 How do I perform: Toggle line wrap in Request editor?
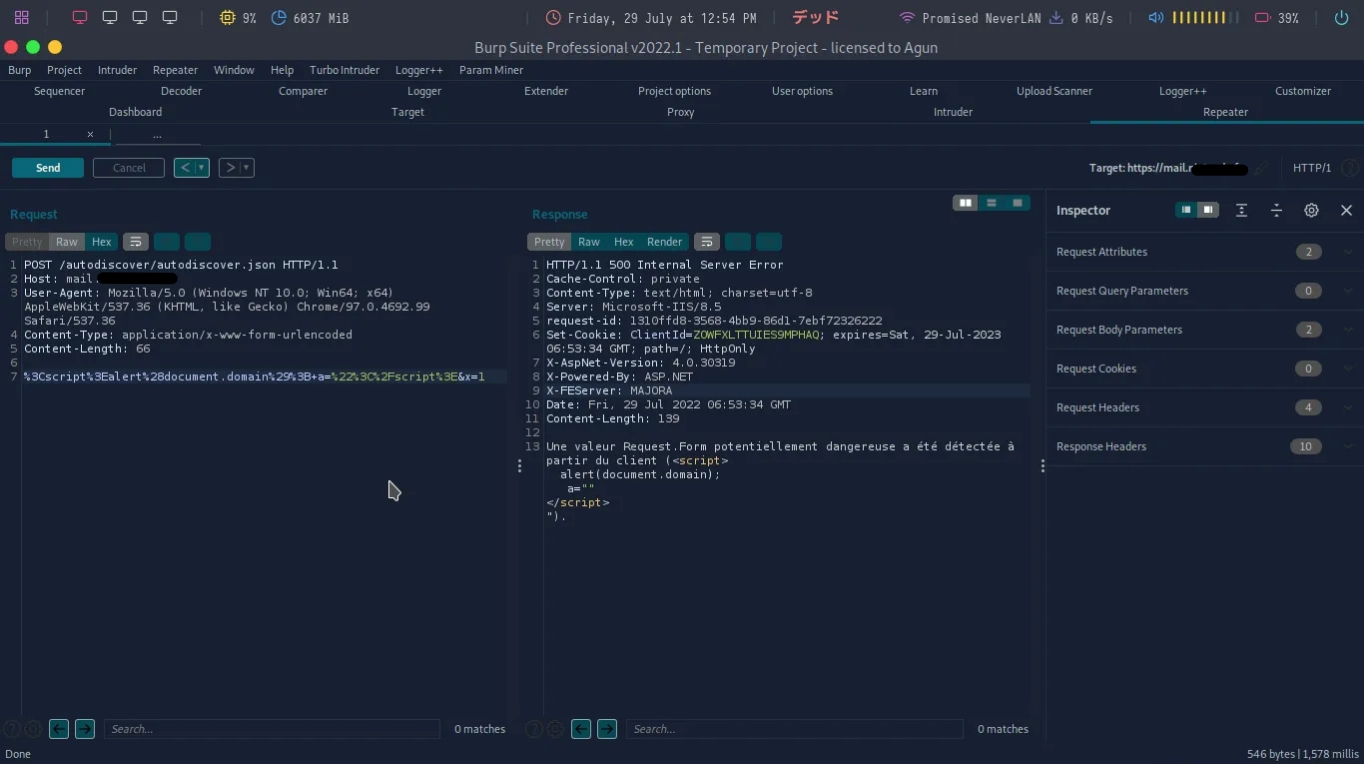pos(136,242)
